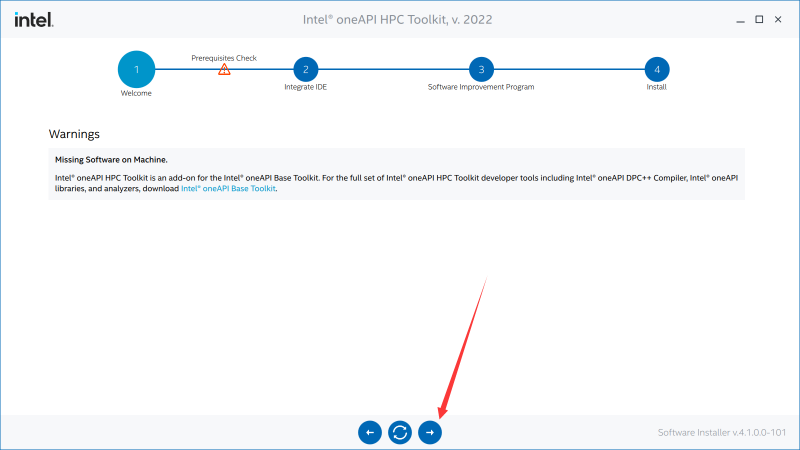800x450 pixels.
Task: Proceed with the next arrow button
Action: (430, 432)
